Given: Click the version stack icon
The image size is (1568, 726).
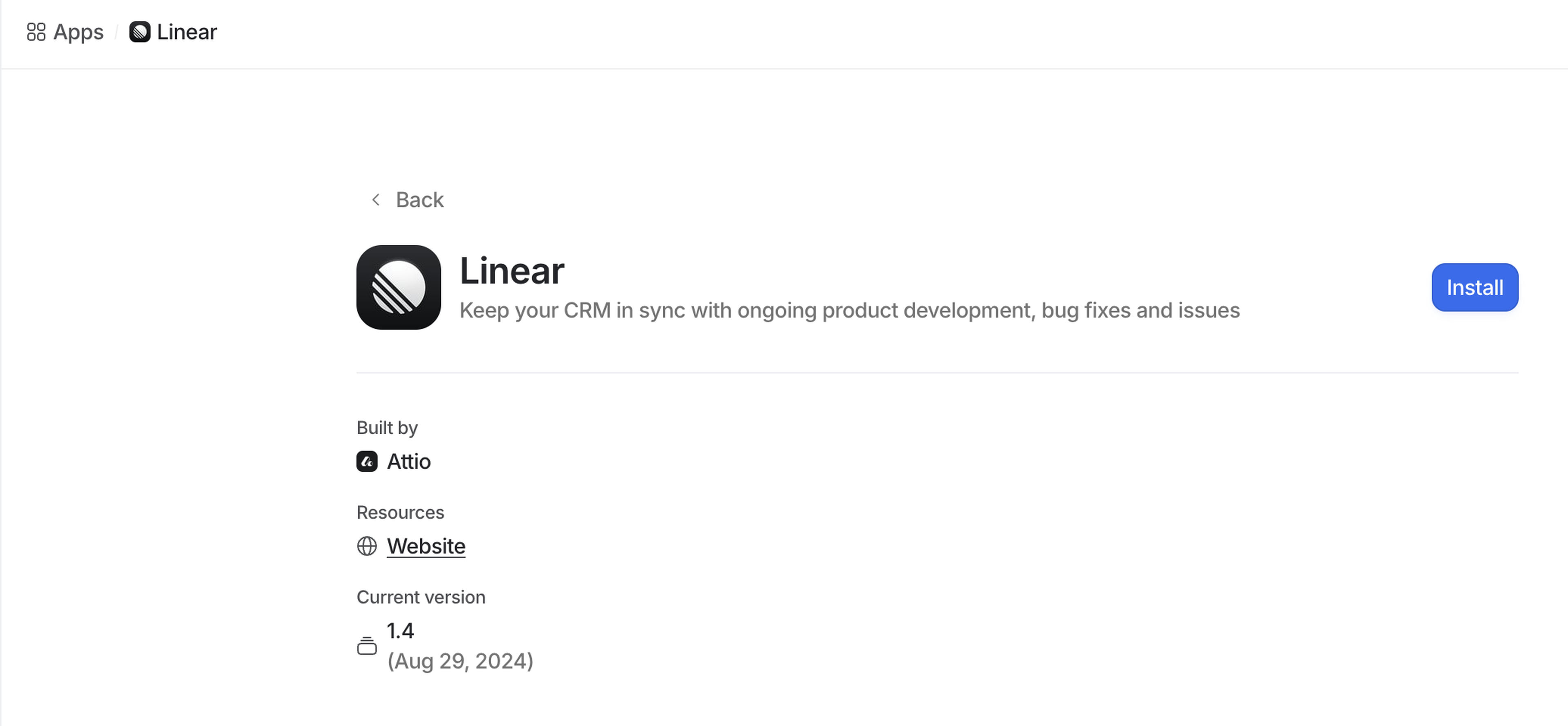Looking at the screenshot, I should (x=366, y=646).
